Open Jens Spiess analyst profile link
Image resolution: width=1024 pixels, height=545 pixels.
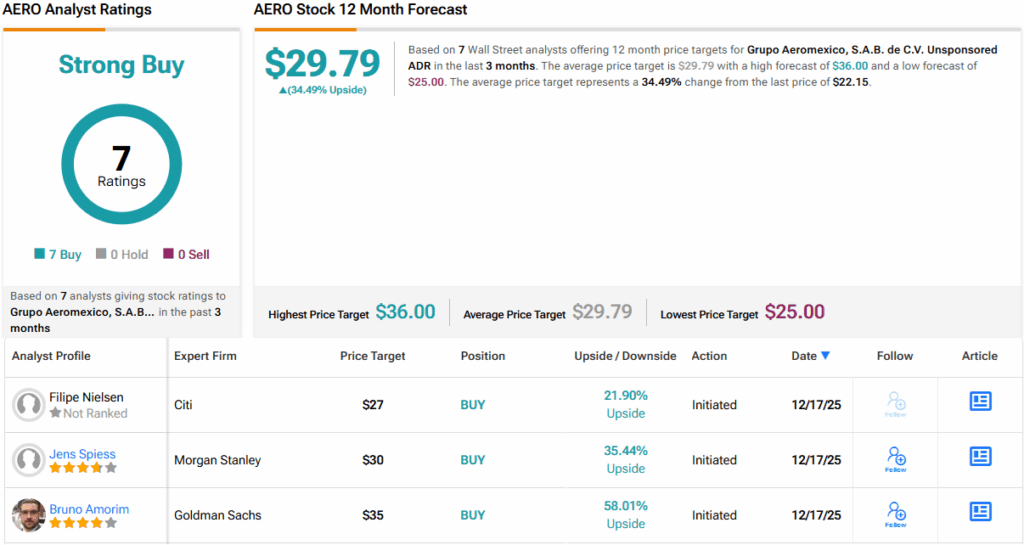(82, 454)
